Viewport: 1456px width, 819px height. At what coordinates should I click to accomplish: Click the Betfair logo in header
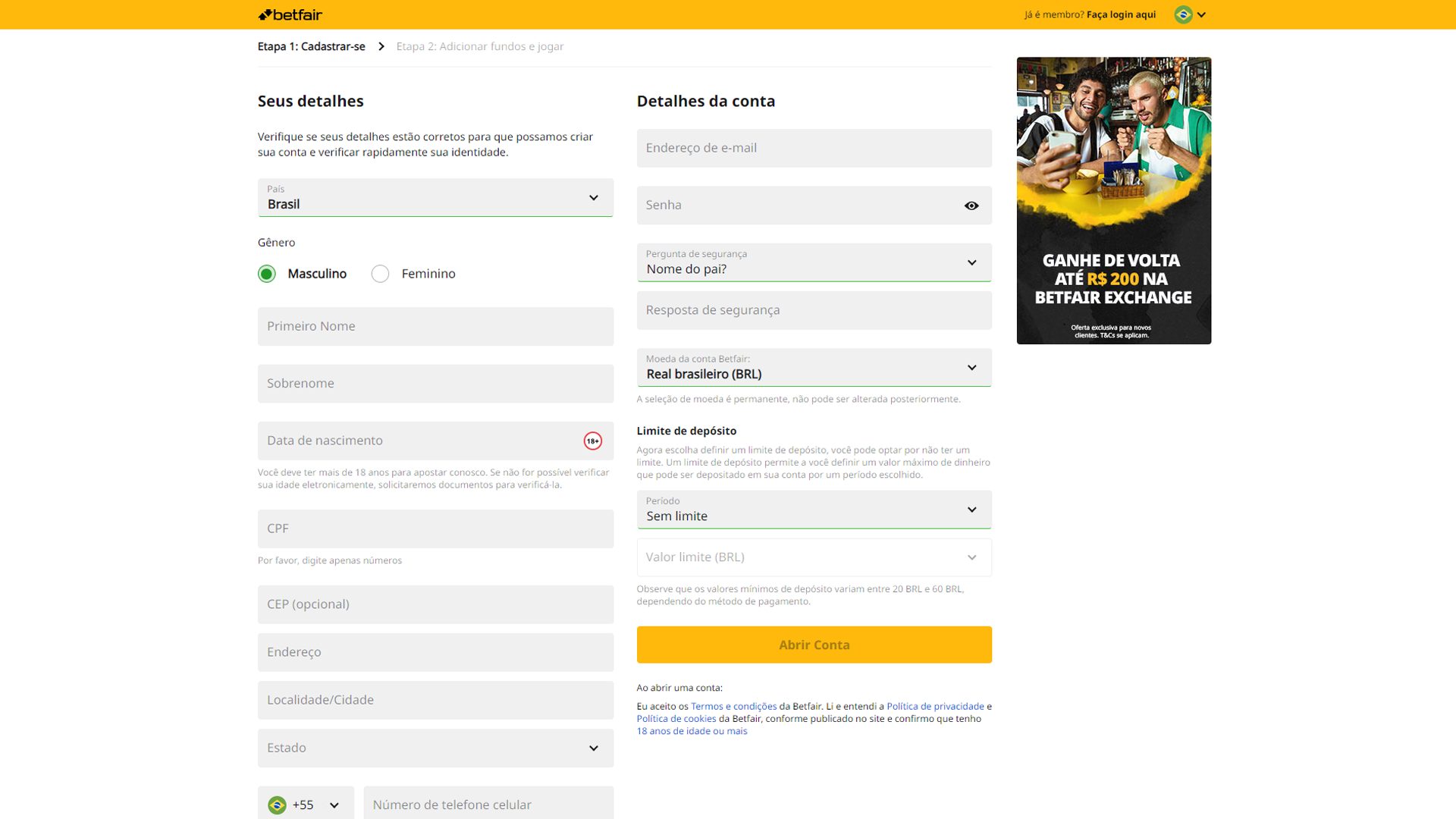290,14
